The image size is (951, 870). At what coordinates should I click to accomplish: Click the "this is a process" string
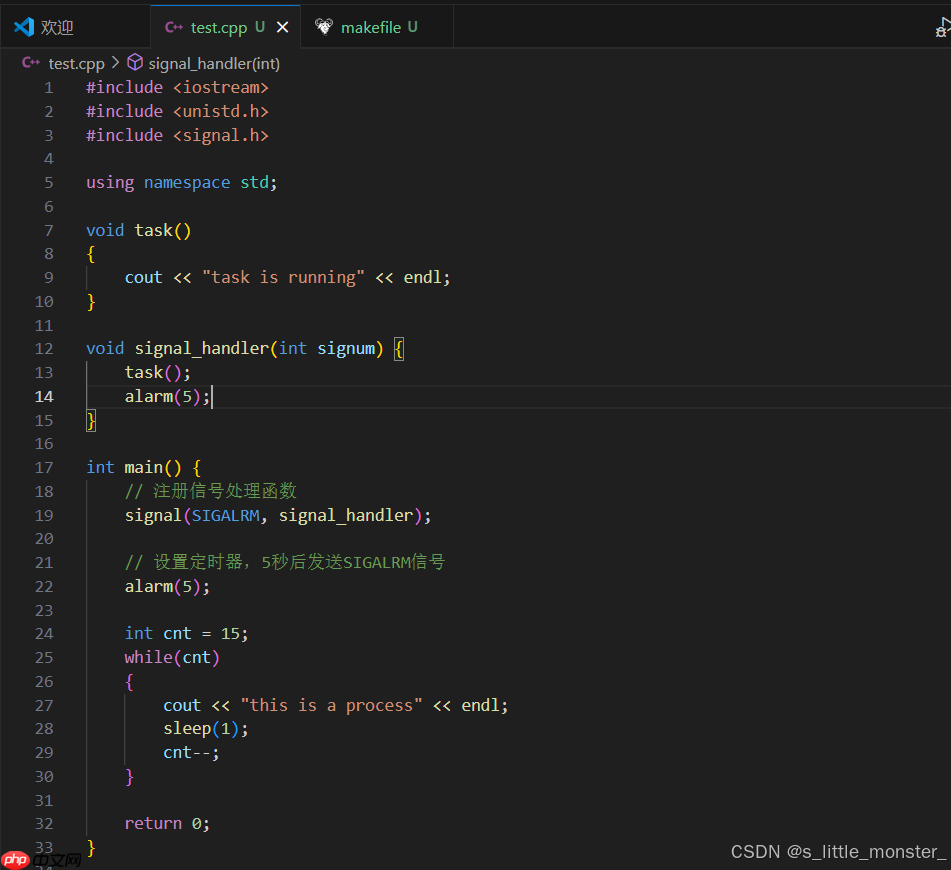pos(332,706)
